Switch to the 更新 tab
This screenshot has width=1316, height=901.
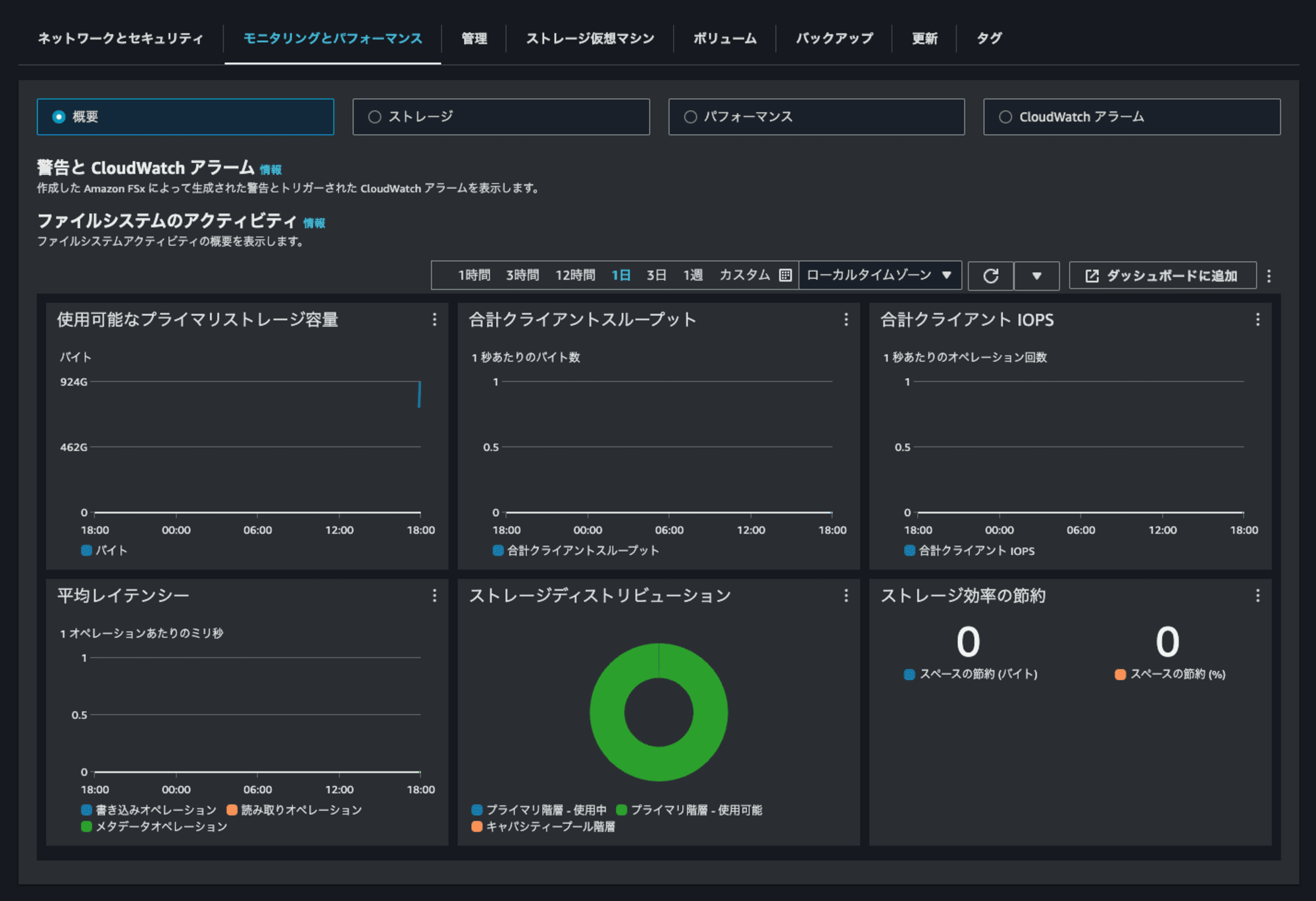(924, 38)
